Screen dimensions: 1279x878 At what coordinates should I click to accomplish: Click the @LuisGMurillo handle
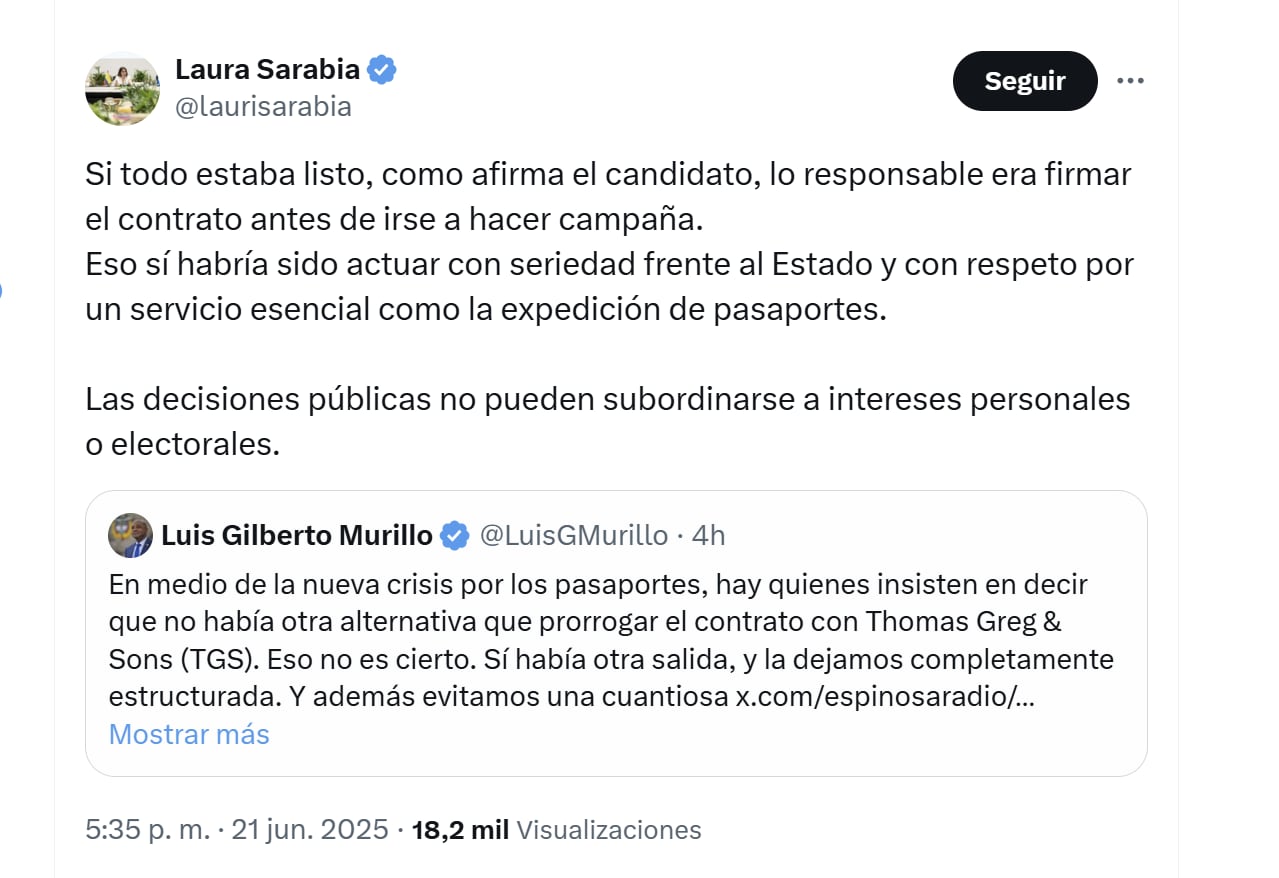(572, 535)
